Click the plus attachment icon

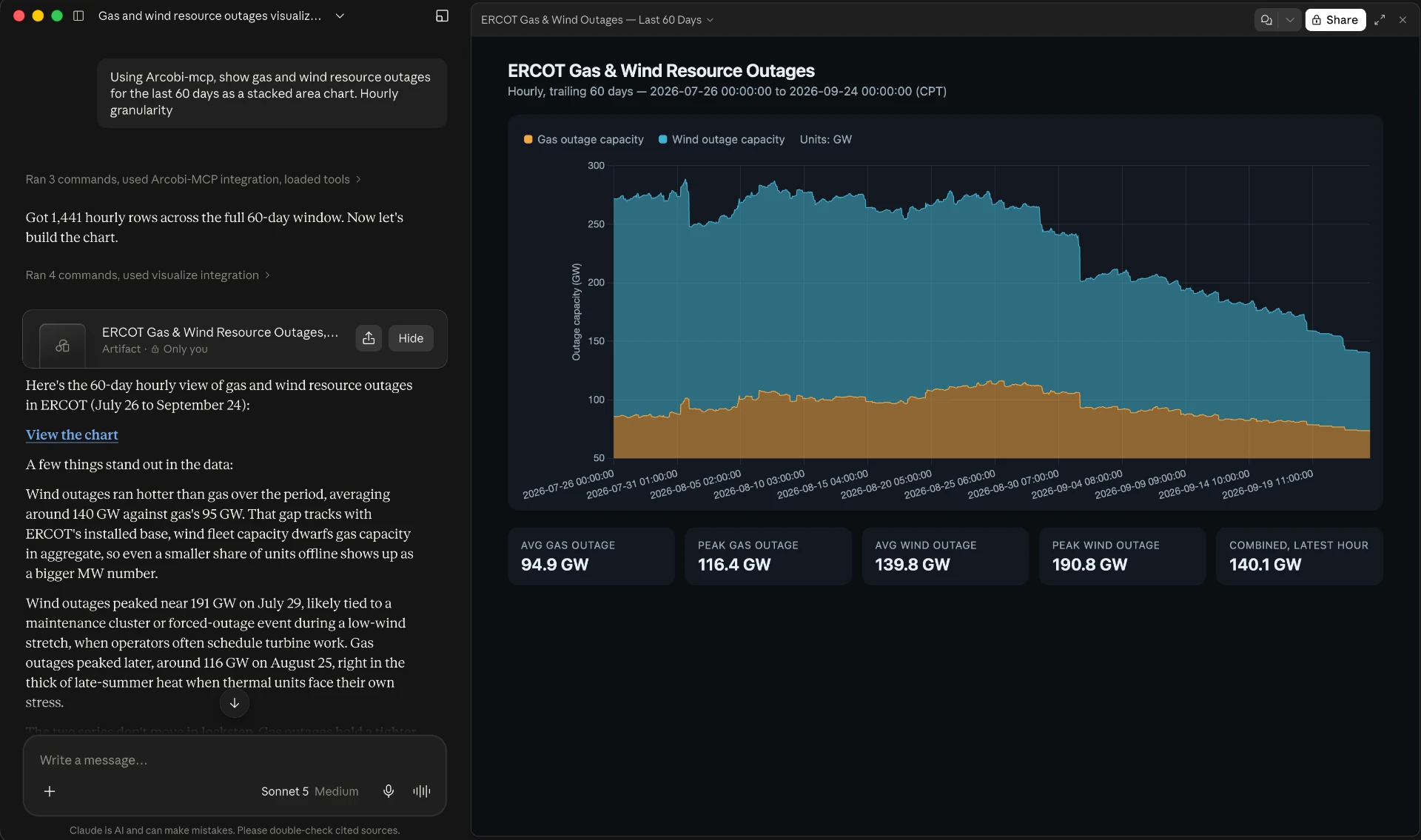coord(50,791)
